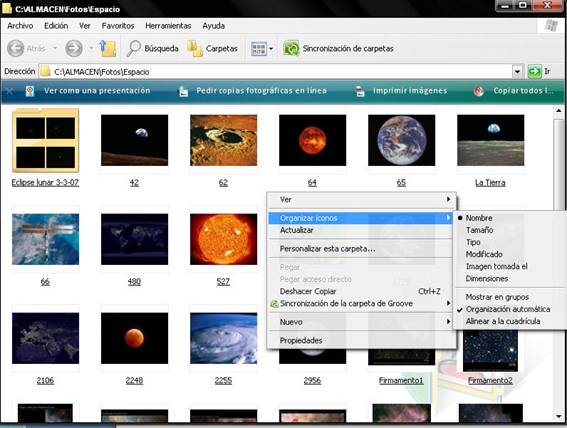Expand the address bar dropdown
567x428 pixels.
[x=517, y=72]
